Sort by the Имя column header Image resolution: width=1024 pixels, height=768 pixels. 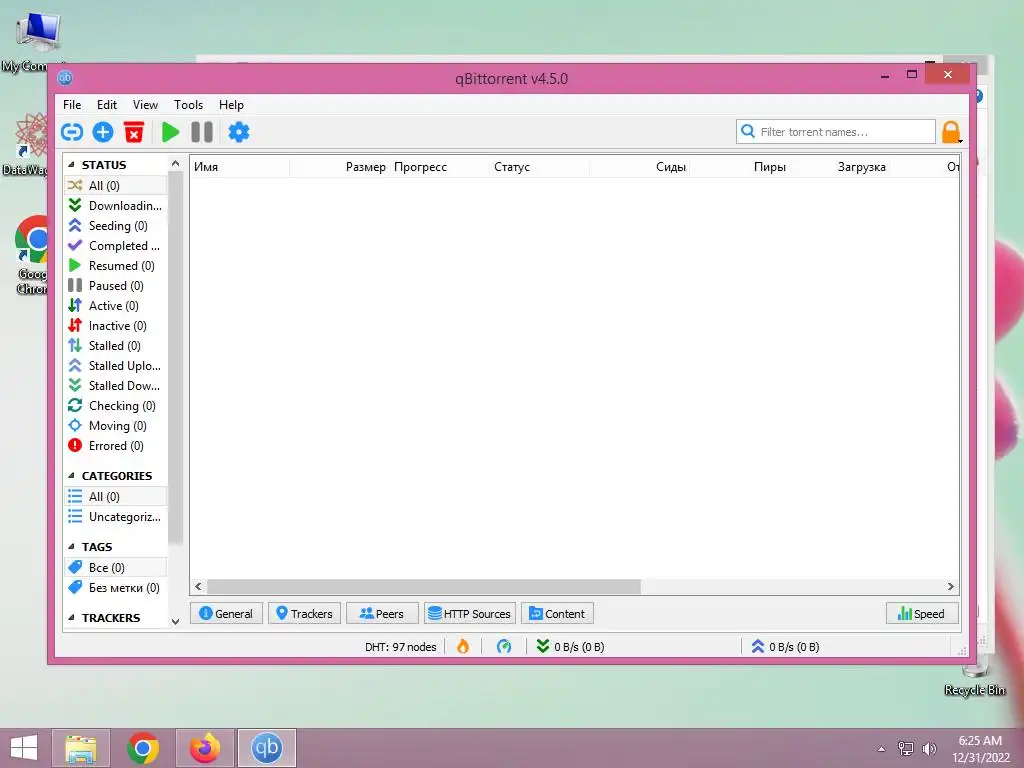[x=240, y=167]
